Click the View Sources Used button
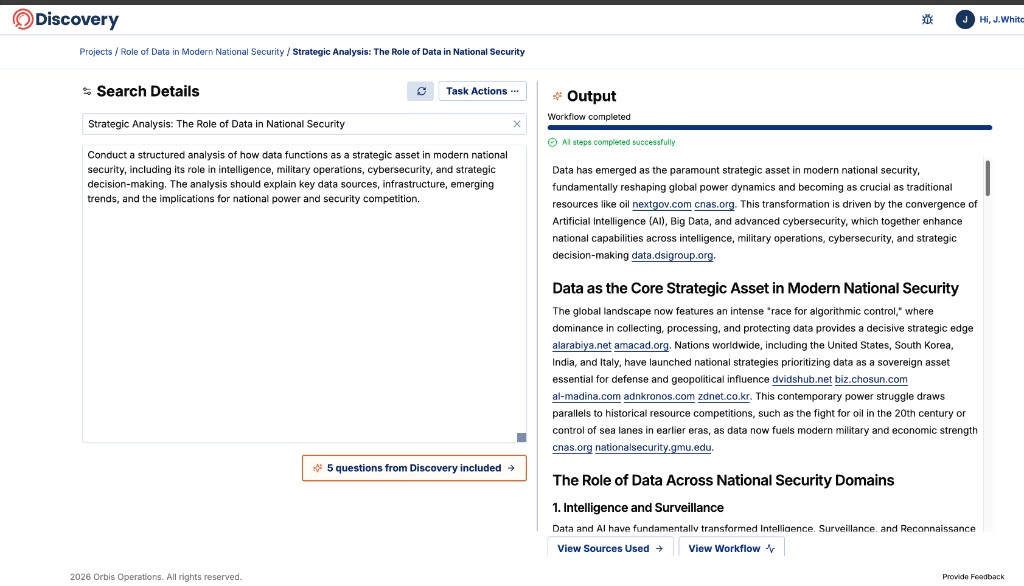 click(610, 547)
